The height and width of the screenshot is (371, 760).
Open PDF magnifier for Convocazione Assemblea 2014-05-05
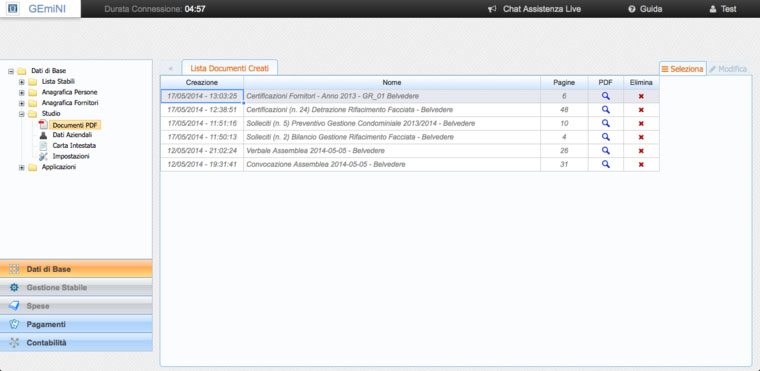pyautogui.click(x=605, y=164)
